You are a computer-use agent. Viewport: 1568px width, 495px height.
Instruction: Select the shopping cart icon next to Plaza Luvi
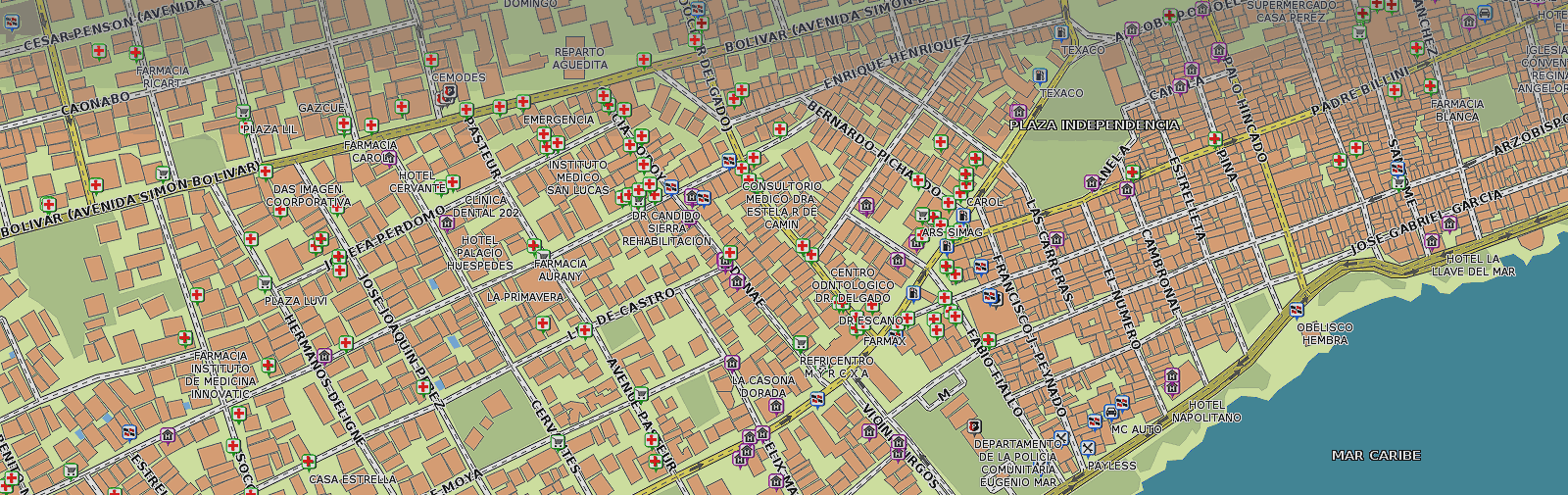(265, 284)
